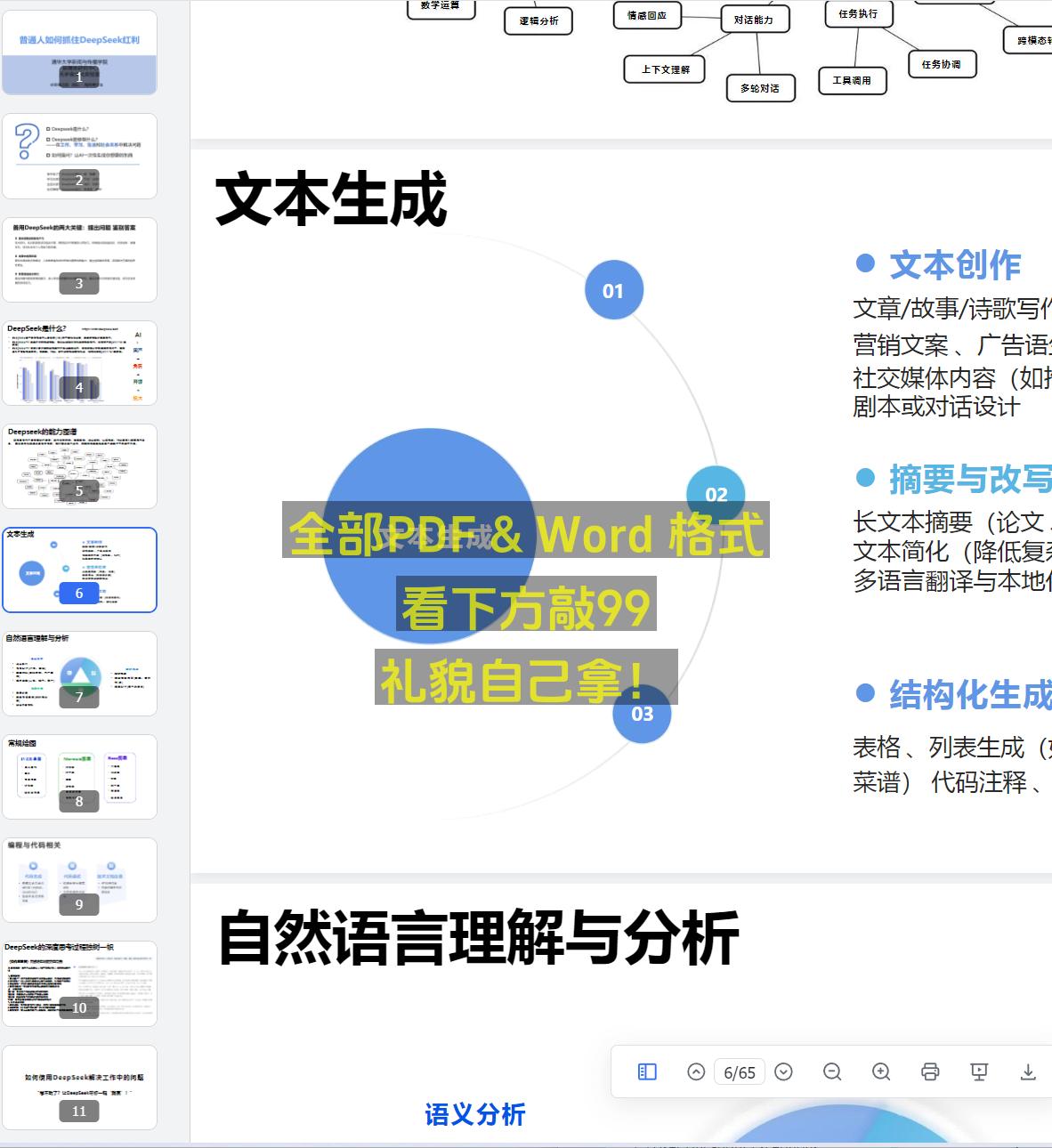Click the 任务执行 mind map node
The image size is (1052, 1148).
tap(858, 13)
